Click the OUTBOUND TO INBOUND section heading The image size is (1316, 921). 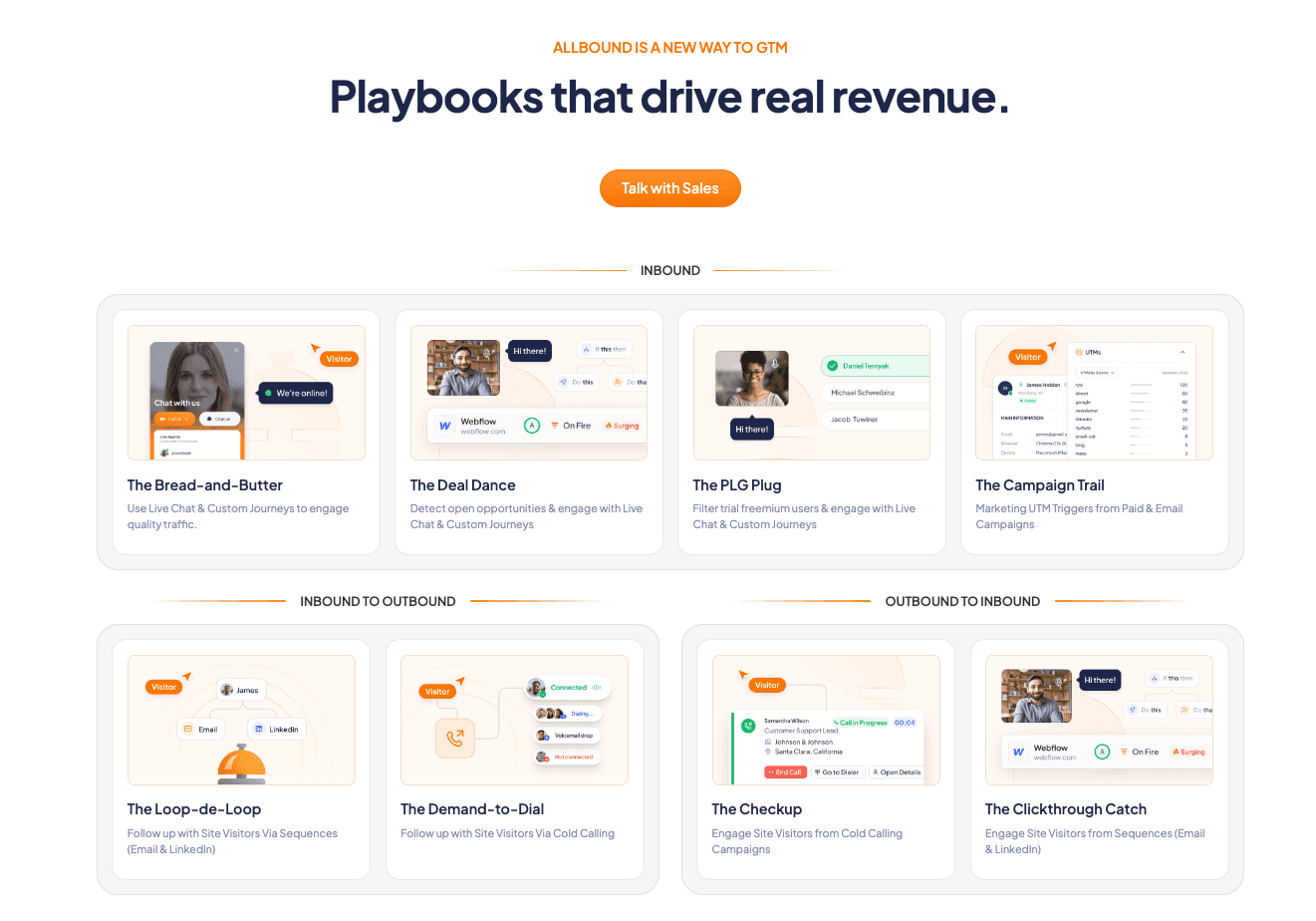pos(962,601)
